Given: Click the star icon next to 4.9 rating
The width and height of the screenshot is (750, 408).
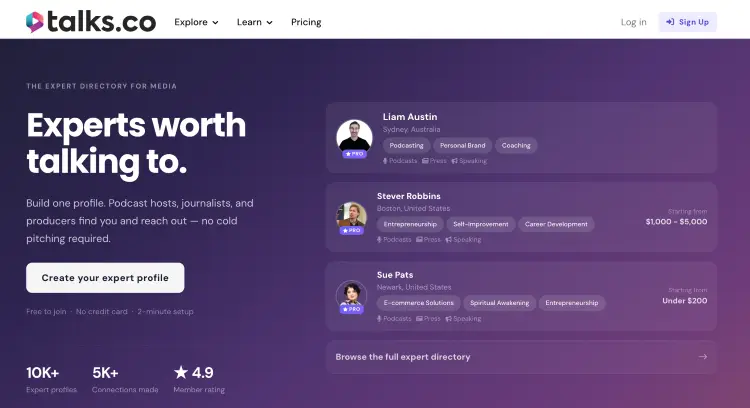Looking at the screenshot, I should 181,372.
